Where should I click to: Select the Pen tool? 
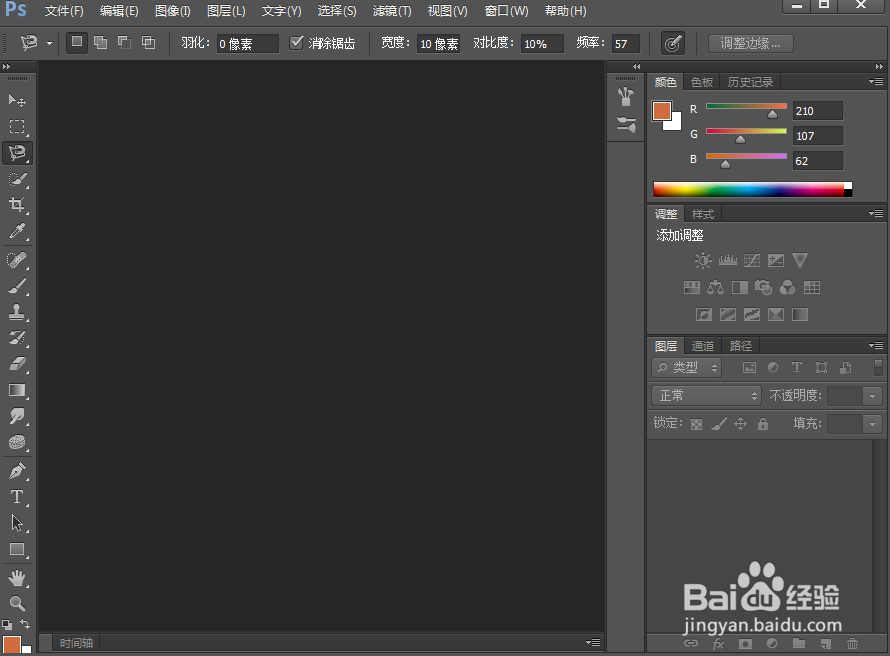point(17,470)
